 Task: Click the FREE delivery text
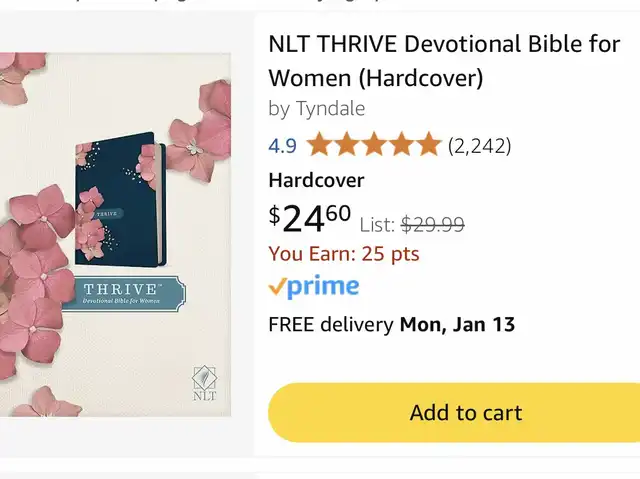coord(332,324)
